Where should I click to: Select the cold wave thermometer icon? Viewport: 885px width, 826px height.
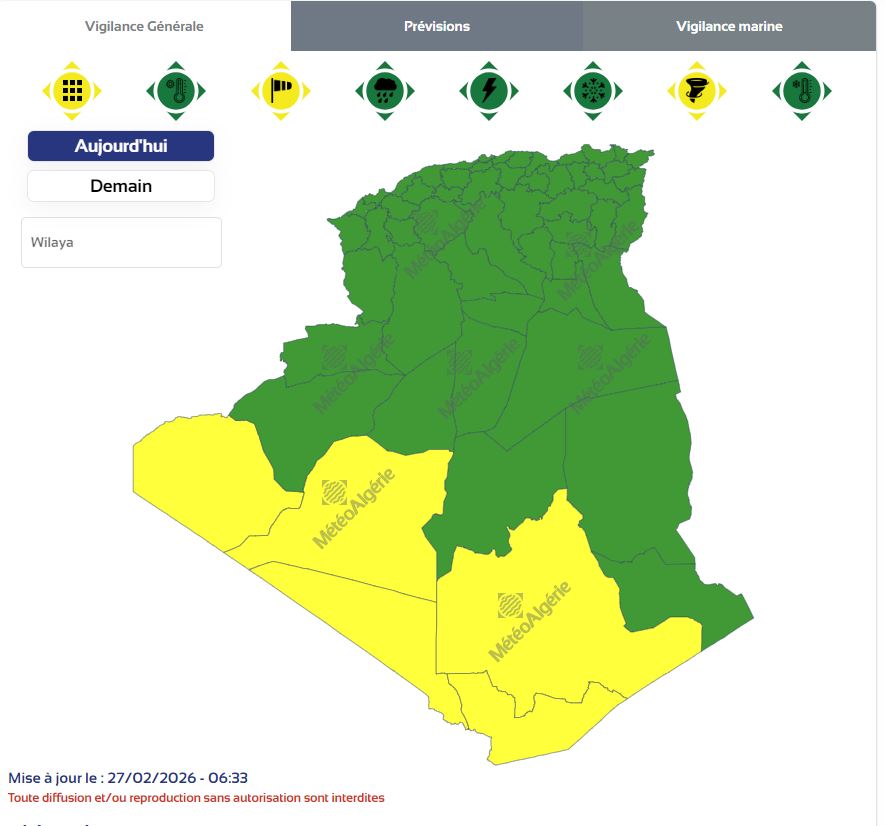point(801,91)
